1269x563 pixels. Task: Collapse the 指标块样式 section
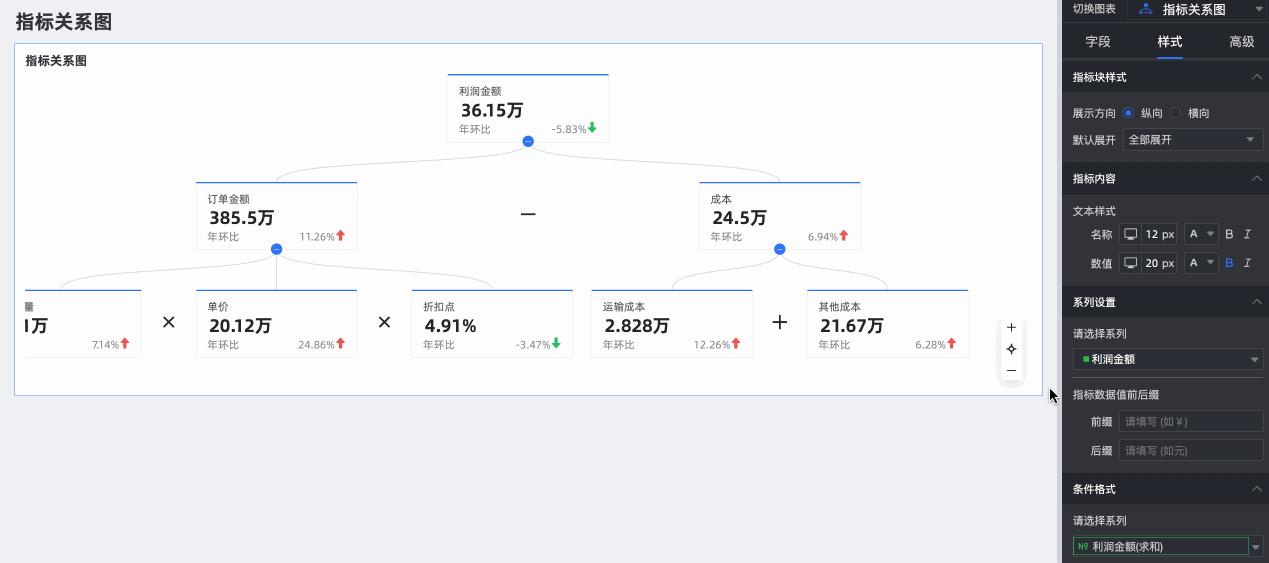point(1257,77)
